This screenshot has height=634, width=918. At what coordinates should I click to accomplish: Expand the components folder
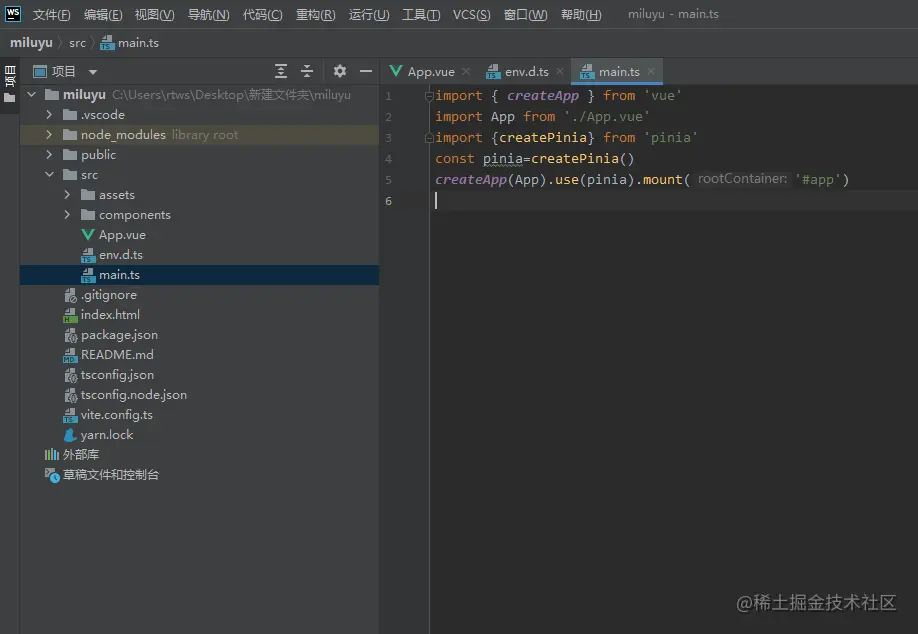coord(67,215)
